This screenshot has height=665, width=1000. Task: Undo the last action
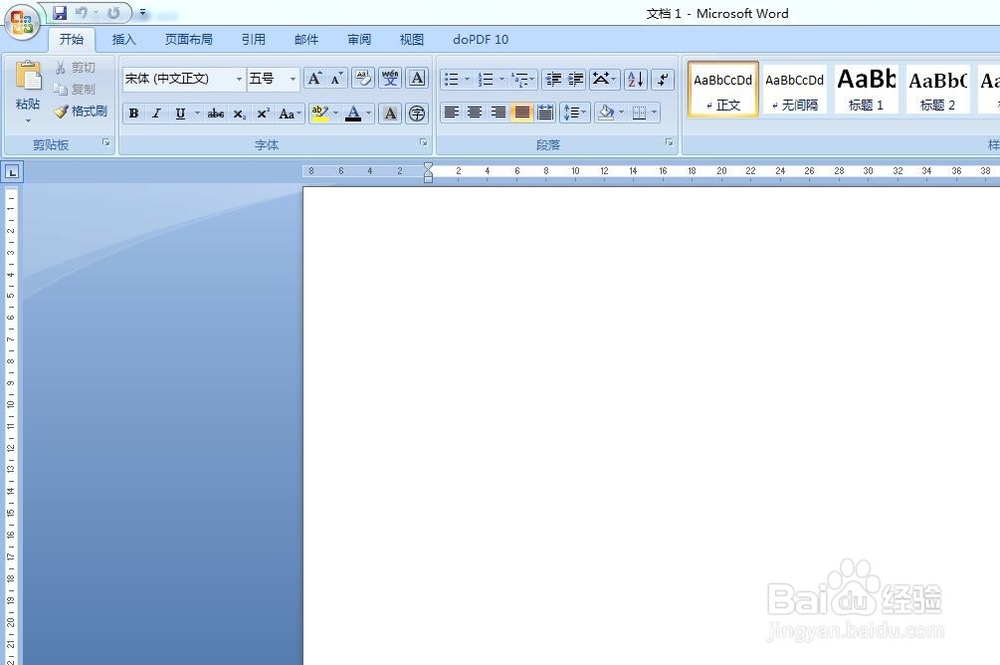tap(81, 13)
